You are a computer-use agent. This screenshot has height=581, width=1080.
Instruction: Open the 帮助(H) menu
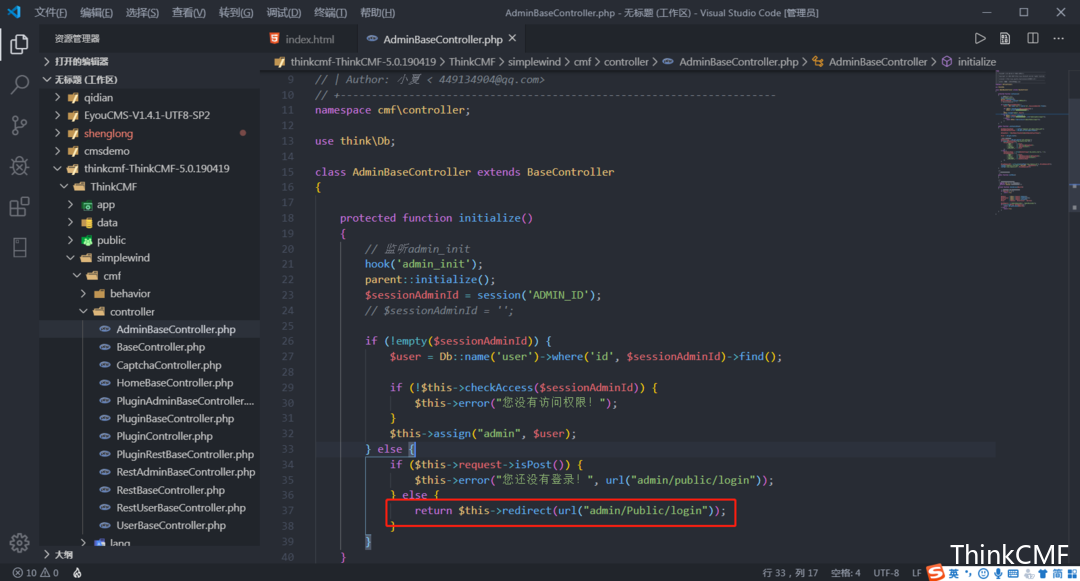pyautogui.click(x=377, y=12)
